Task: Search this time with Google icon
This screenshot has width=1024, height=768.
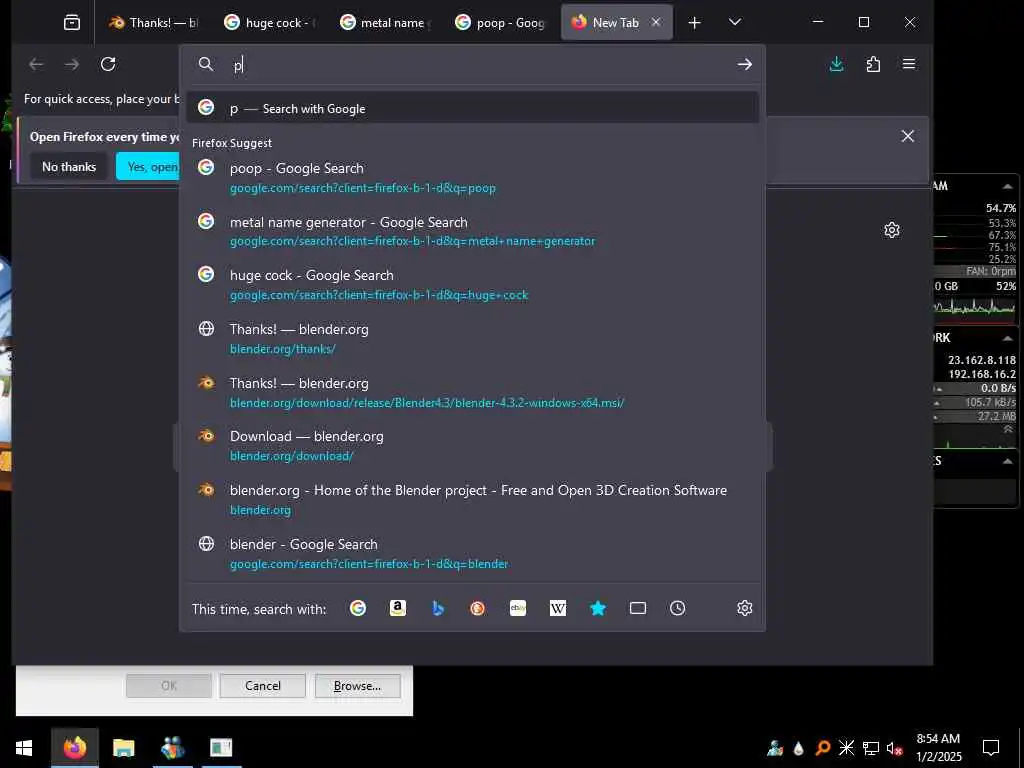Action: coord(358,609)
